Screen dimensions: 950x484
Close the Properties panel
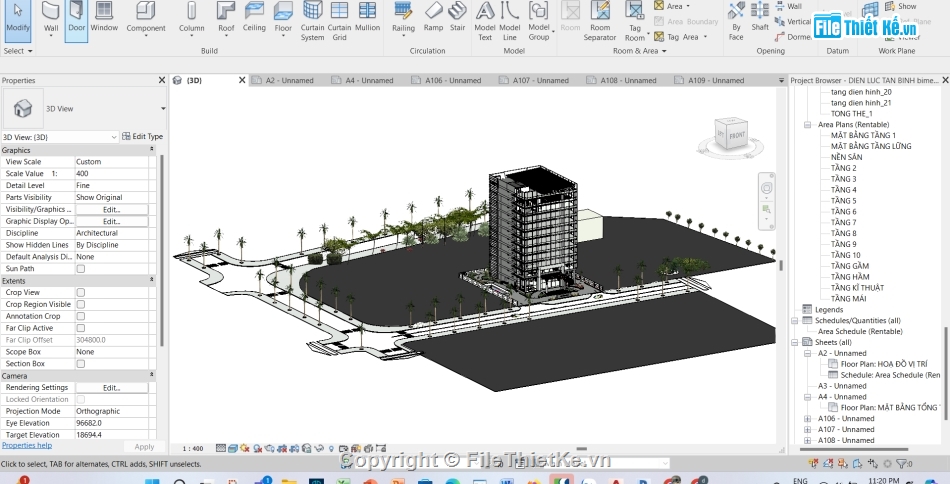point(162,80)
